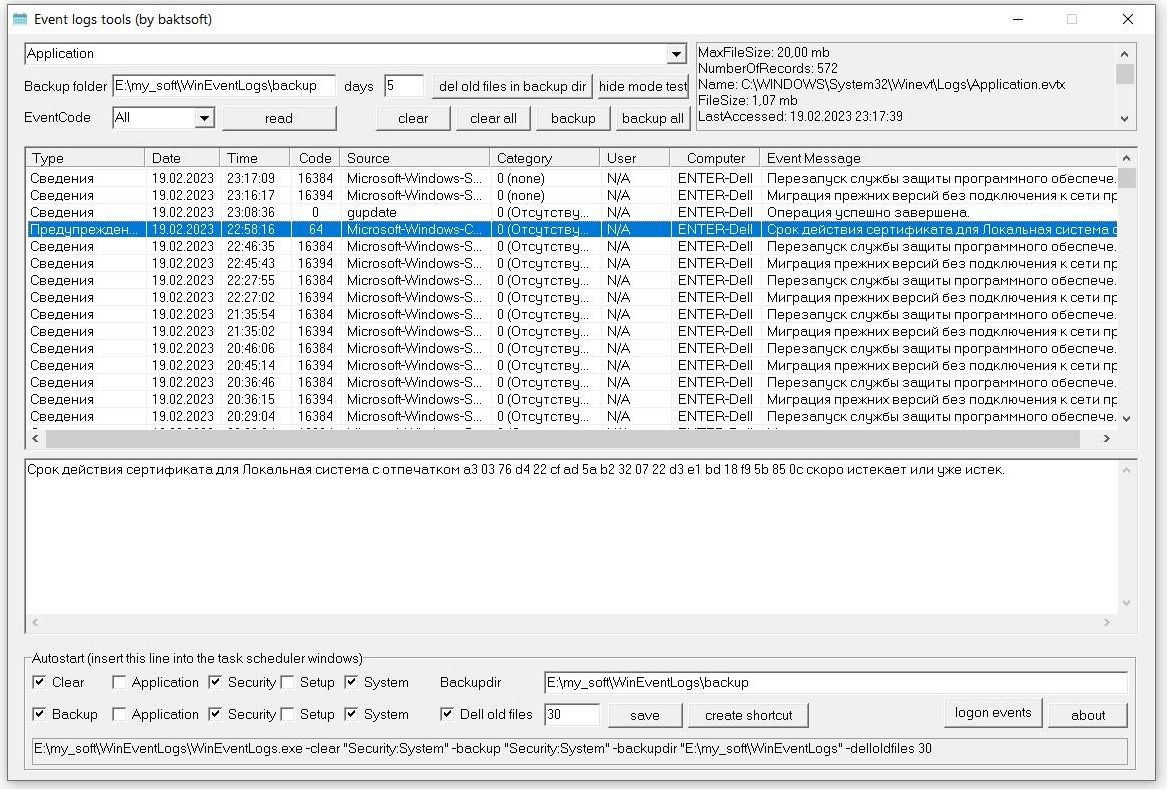
Task: Click the read button
Action: pos(279,118)
